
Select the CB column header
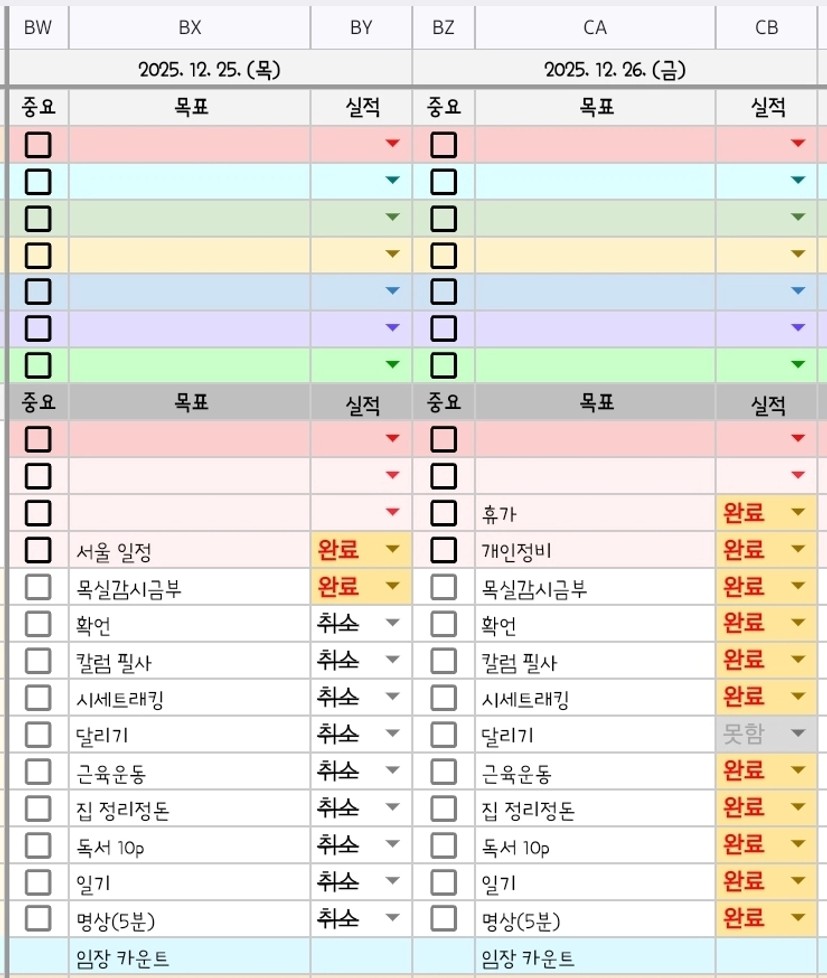coord(766,28)
